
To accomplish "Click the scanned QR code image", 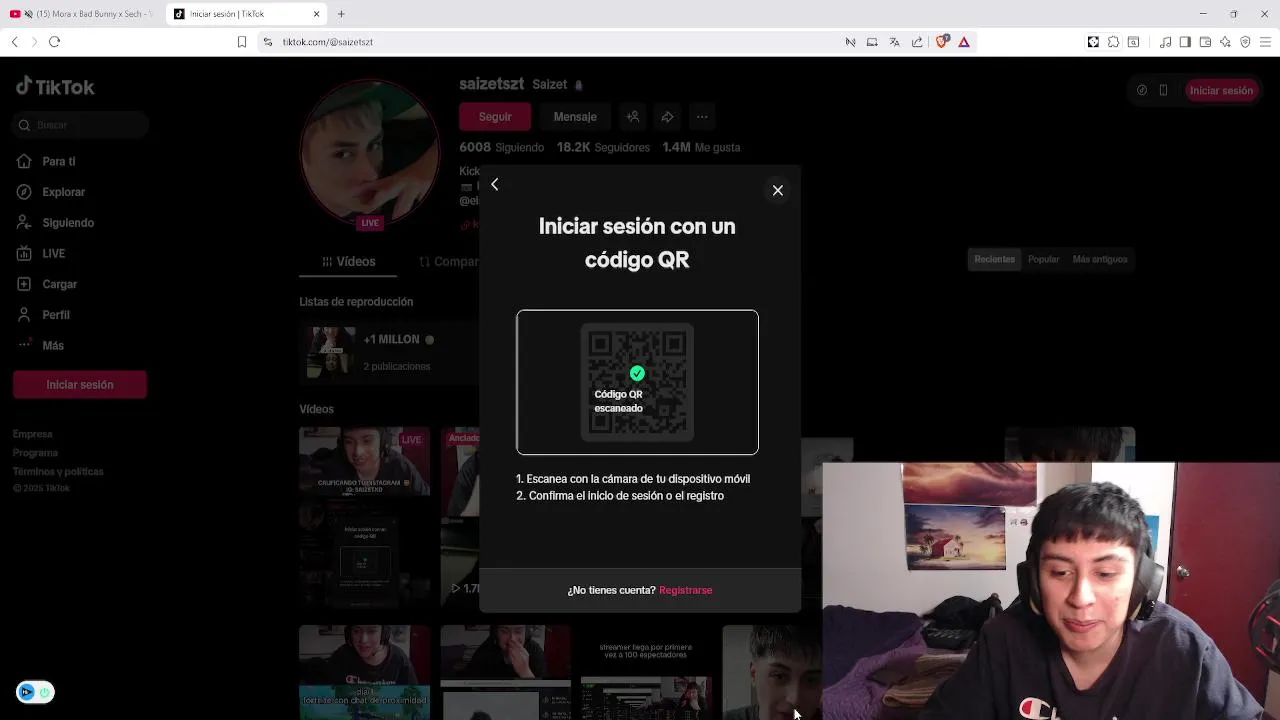I will point(637,382).
